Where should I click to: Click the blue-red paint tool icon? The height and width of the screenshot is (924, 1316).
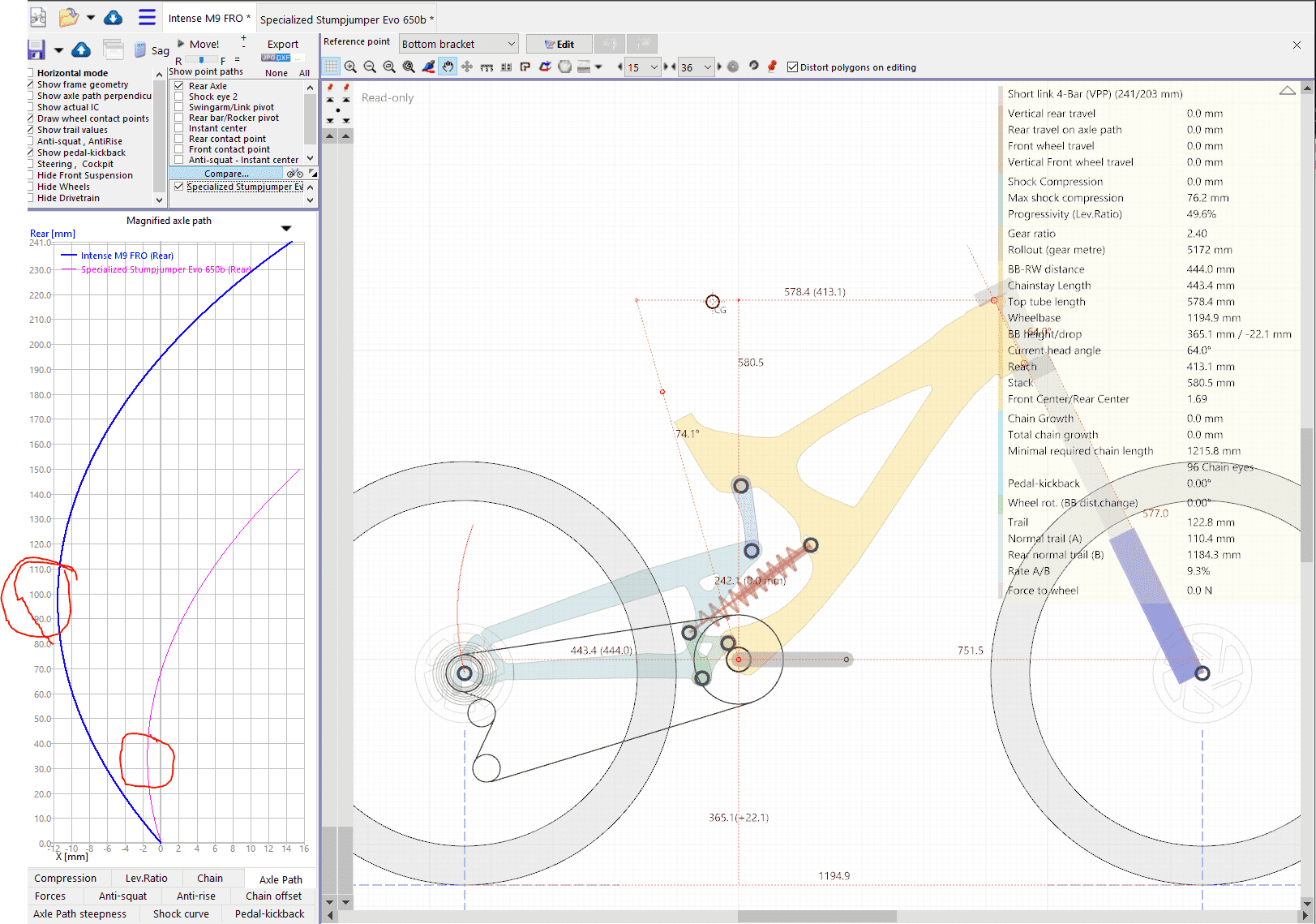(x=428, y=67)
